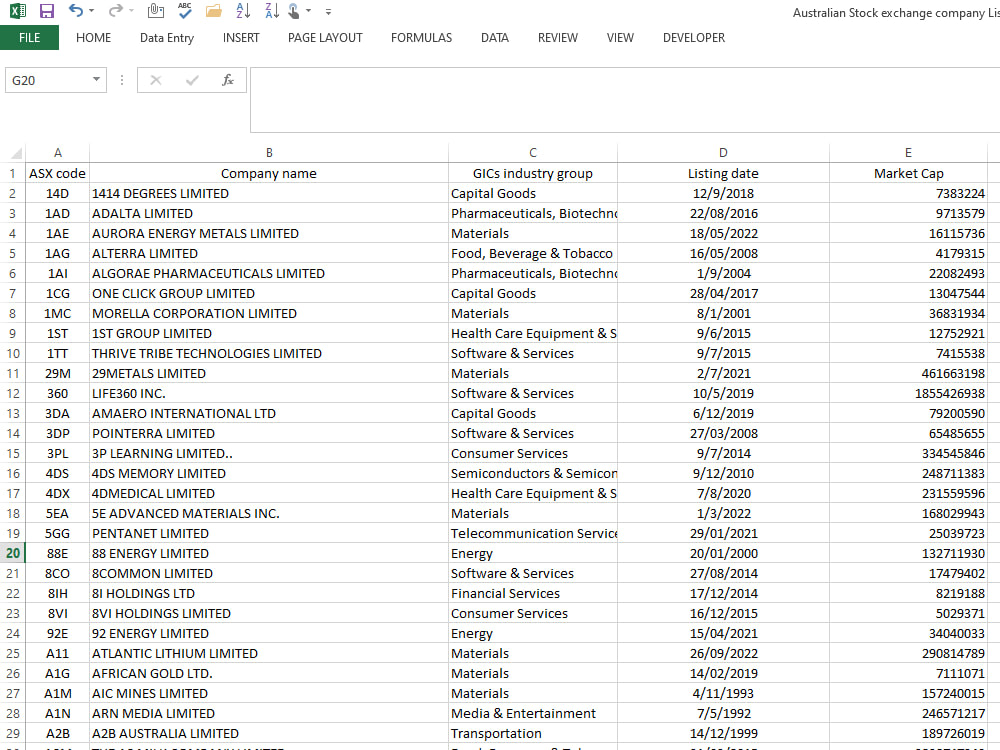Click the 'ASX code' header cell

57,173
